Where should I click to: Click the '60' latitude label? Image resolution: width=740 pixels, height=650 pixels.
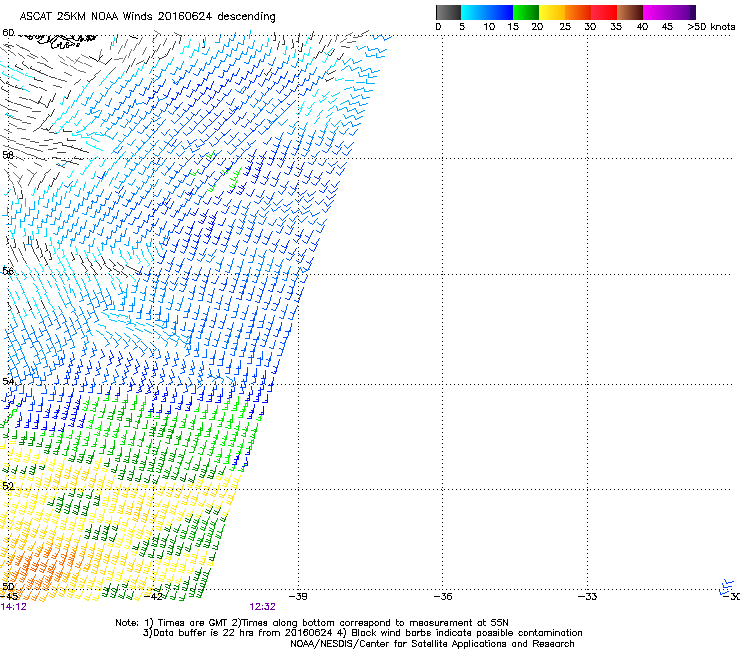[8, 33]
